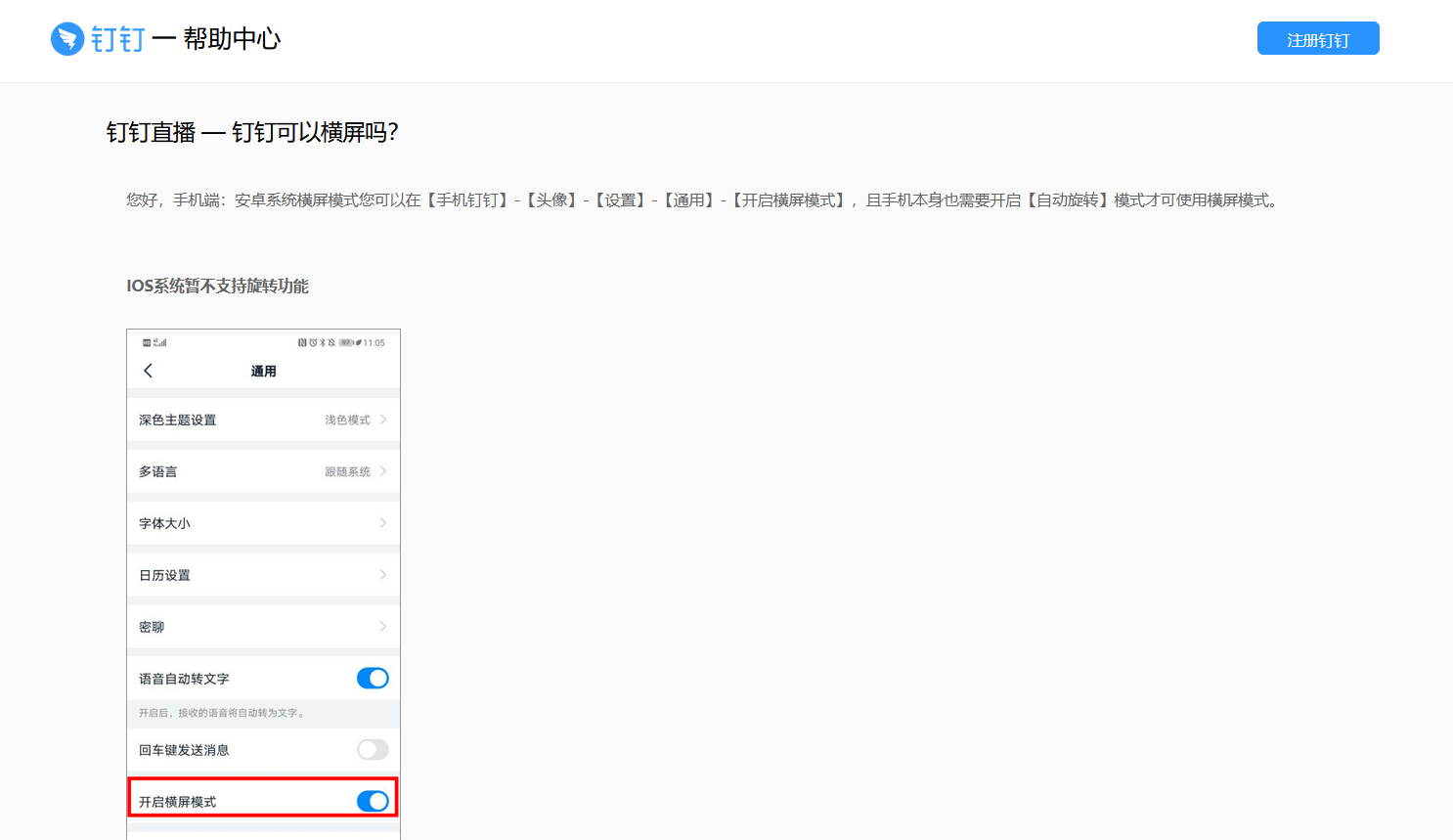Viewport: 1453px width, 840px height.
Task: Click the IOS系统暂不支持旋转功能 note
Action: tap(217, 286)
